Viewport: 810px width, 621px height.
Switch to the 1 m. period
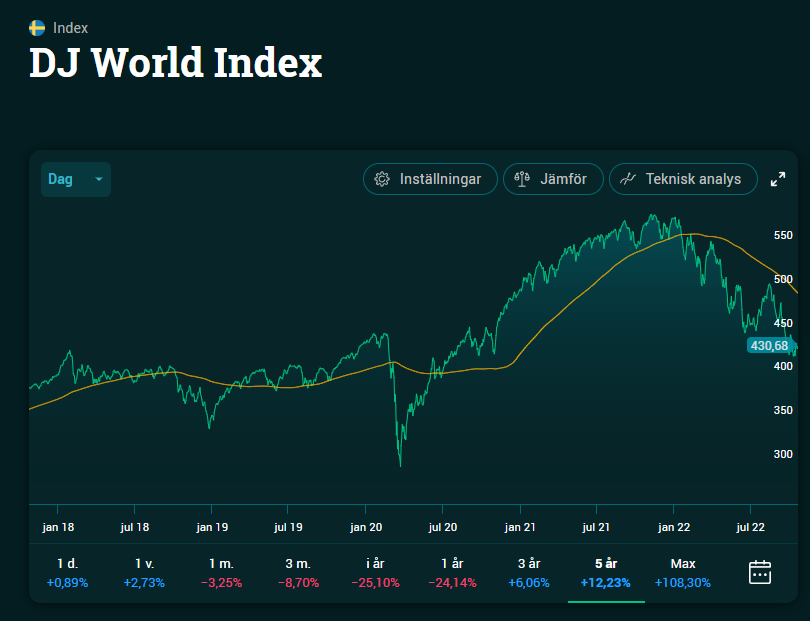coord(221,573)
